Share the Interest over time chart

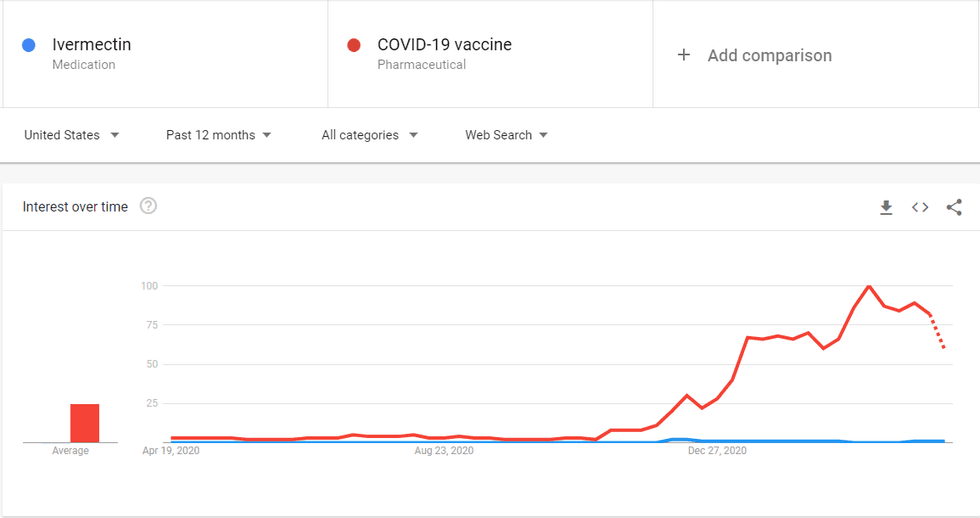pyautogui.click(x=954, y=207)
